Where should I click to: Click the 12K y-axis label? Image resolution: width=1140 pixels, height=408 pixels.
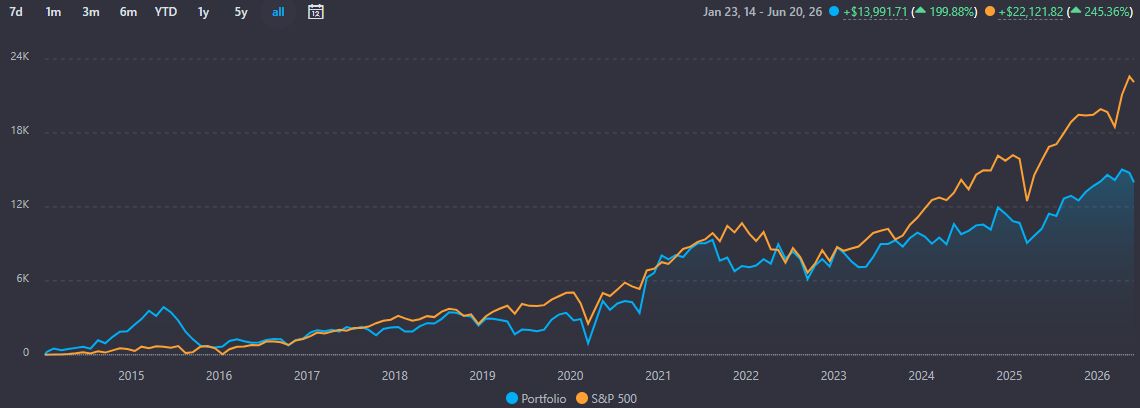point(19,204)
